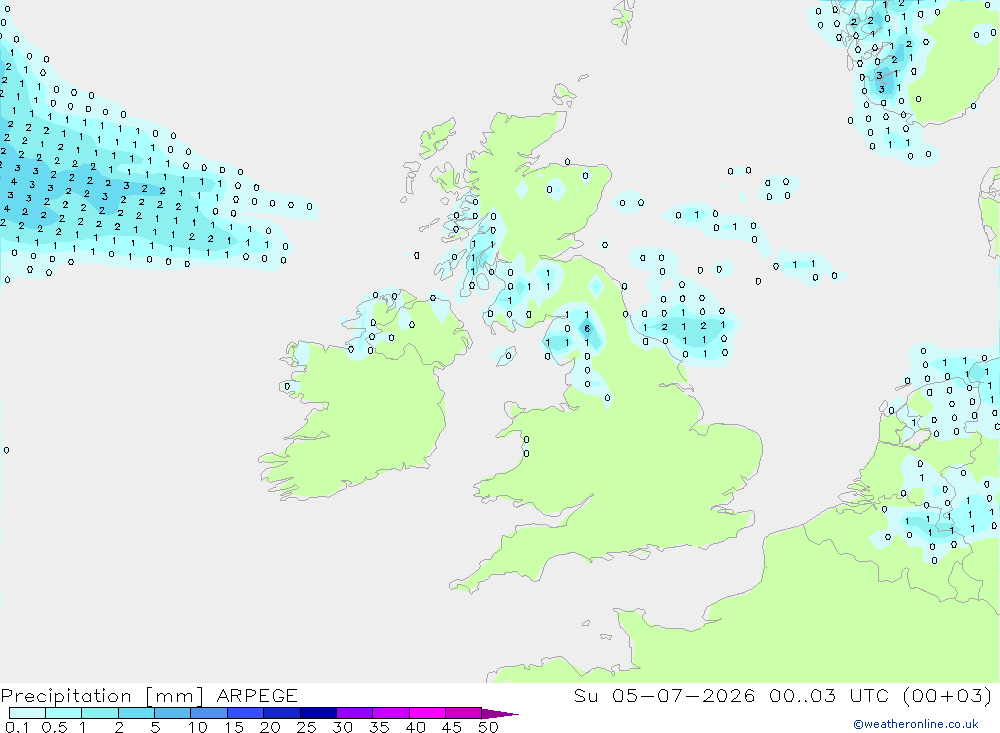Click the '0.5' legend scale label
The width and height of the screenshot is (1000, 733).
point(54,727)
